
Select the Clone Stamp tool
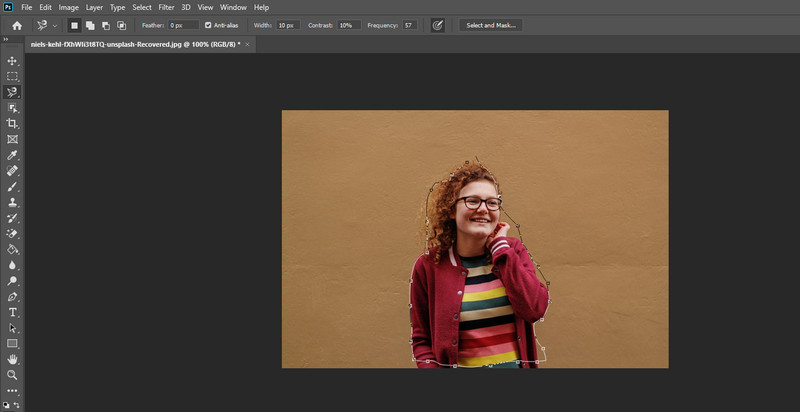point(13,202)
